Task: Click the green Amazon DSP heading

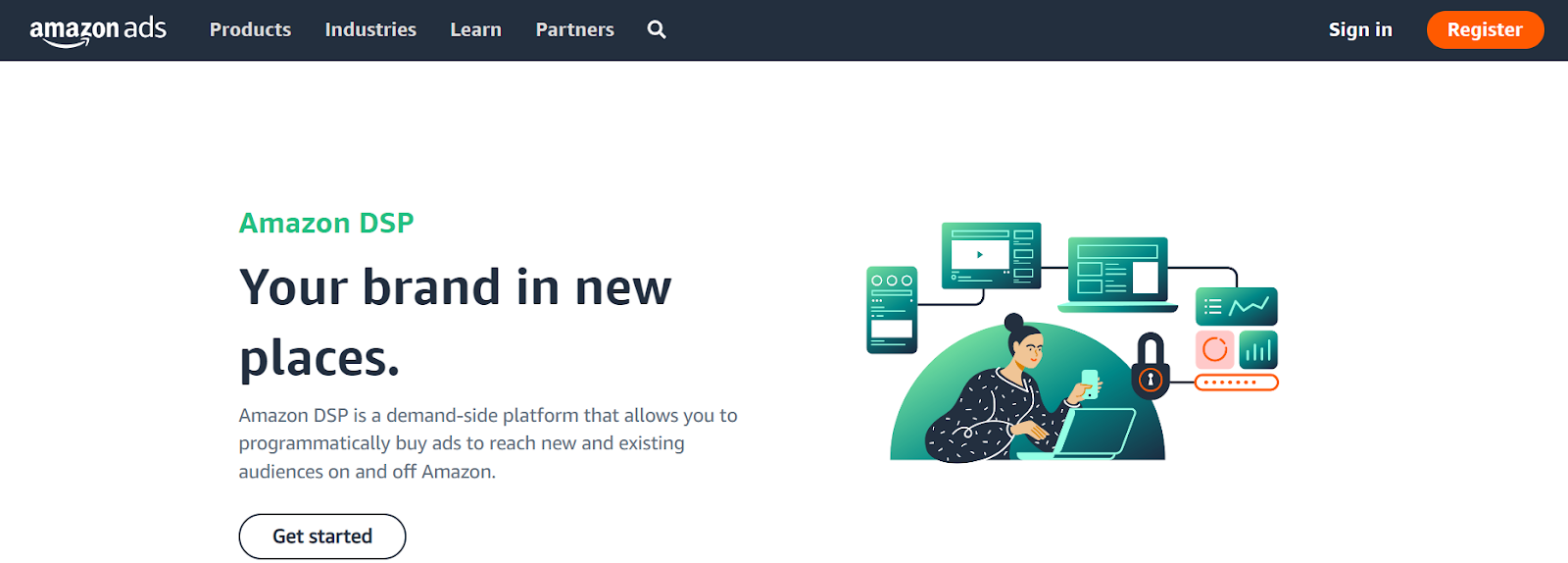Action: (326, 223)
